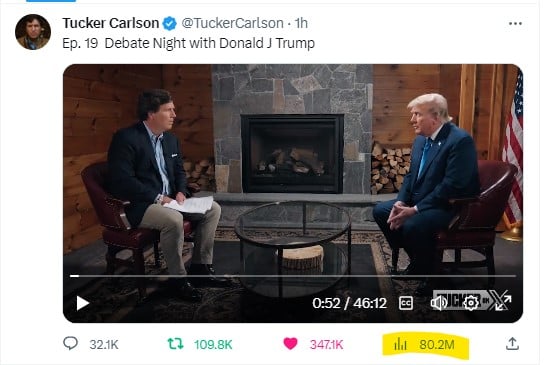This screenshot has width=553, height=365.
Task: Open Tucker Carlson display name link
Action: (111, 23)
